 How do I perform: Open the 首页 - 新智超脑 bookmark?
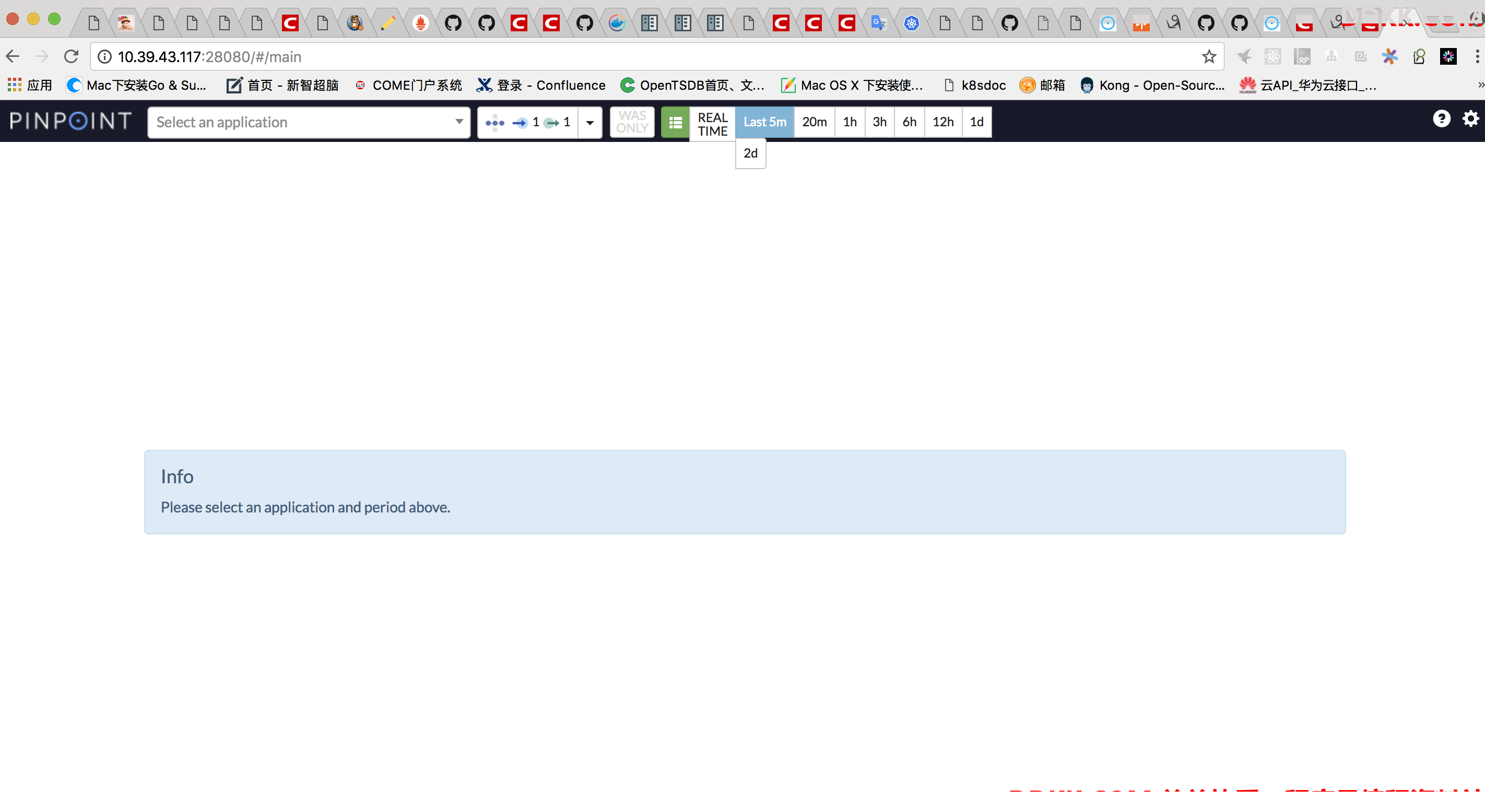282,85
